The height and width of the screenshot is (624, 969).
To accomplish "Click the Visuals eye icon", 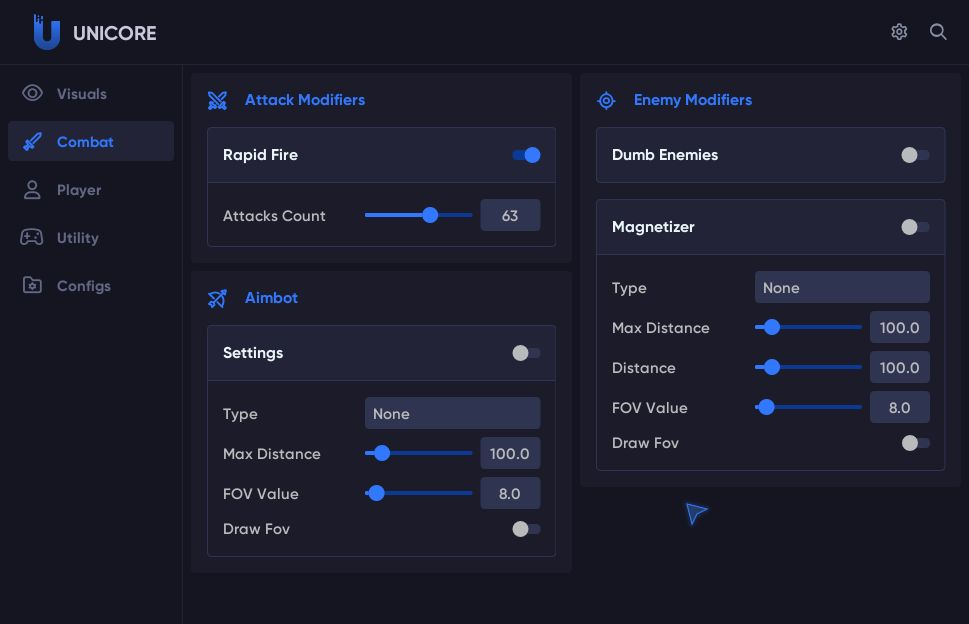I will coord(32,93).
